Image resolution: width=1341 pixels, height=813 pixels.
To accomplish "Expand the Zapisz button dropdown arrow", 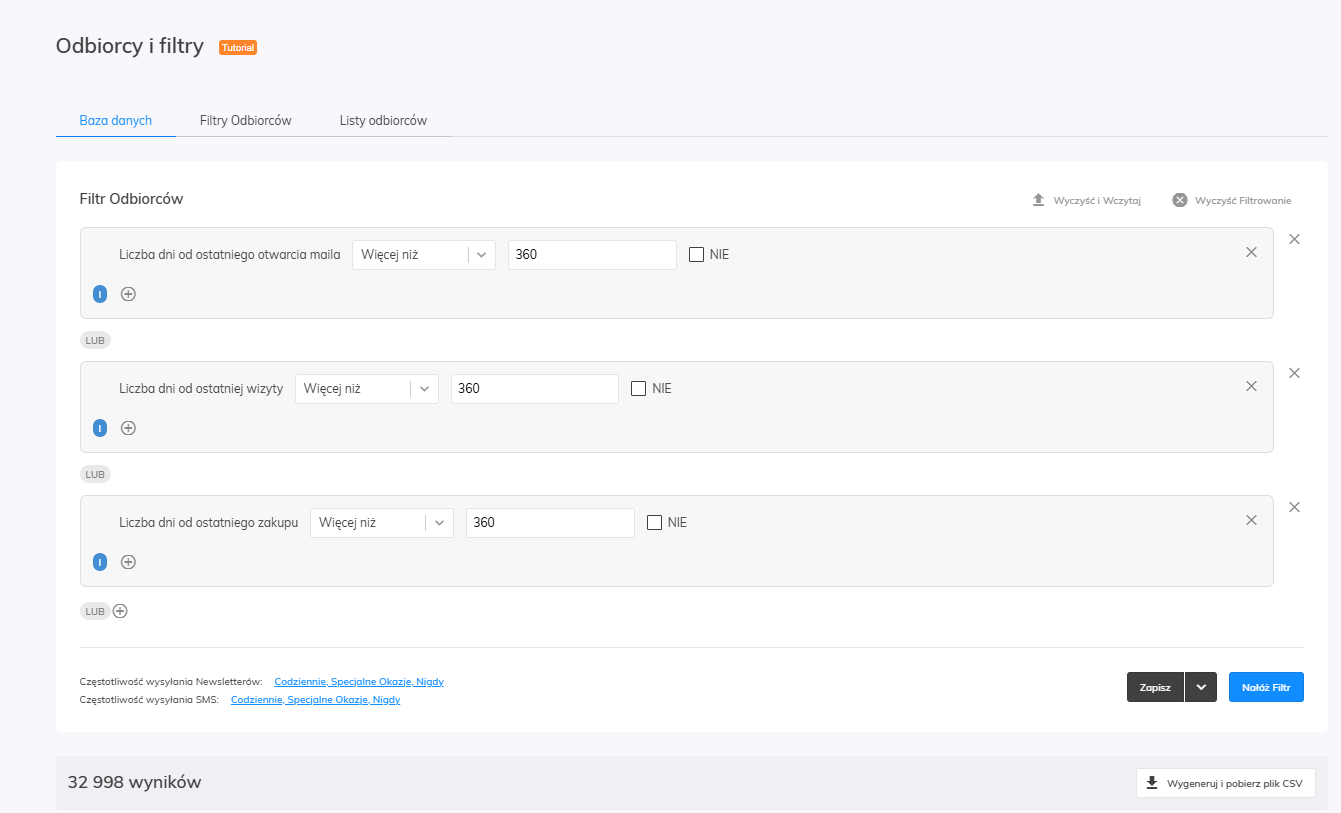I will point(1201,687).
